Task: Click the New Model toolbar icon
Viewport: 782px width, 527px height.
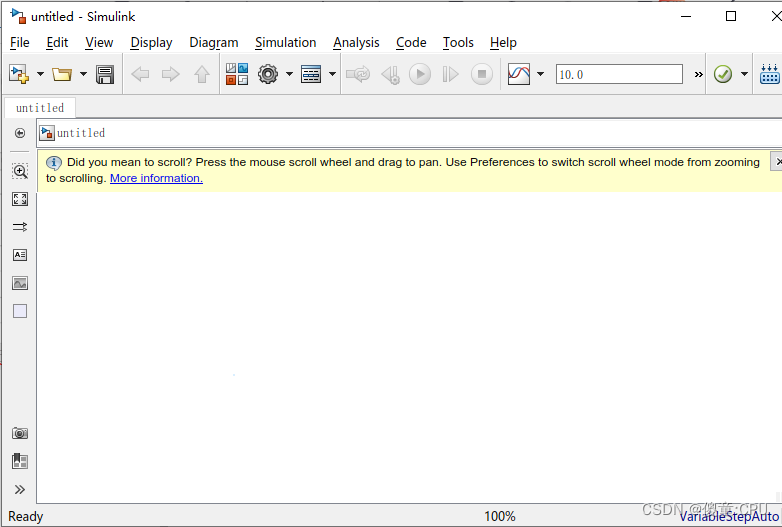Action: coord(19,74)
